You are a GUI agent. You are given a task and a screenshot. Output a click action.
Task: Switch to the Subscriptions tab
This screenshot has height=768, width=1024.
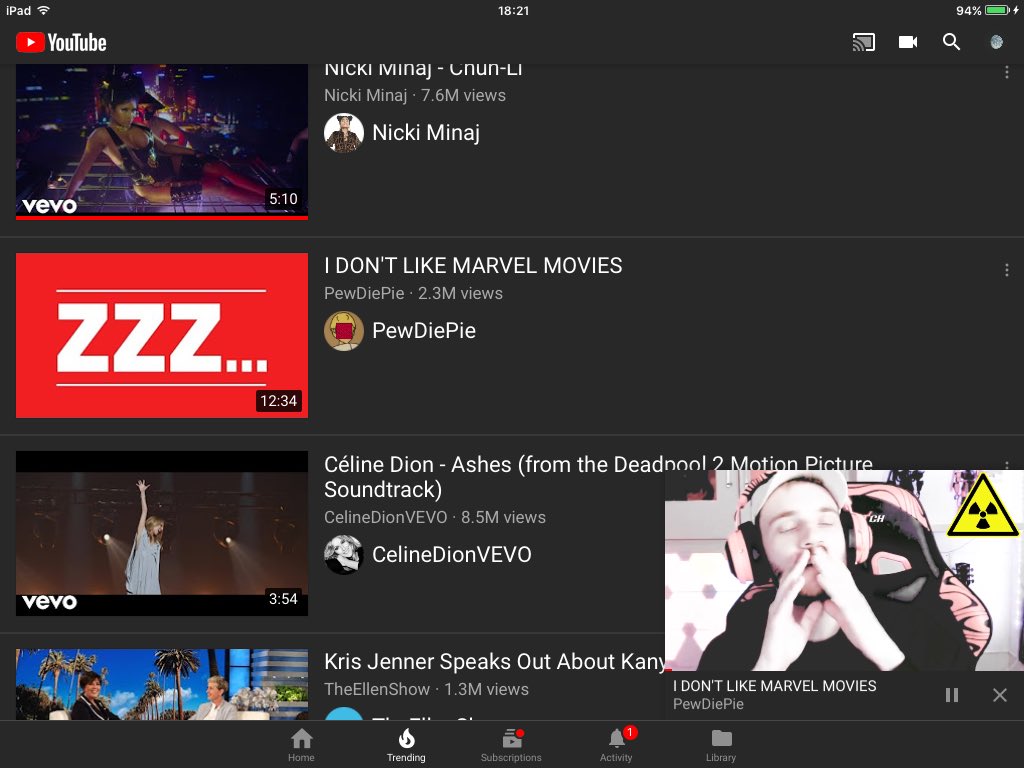pos(511,745)
